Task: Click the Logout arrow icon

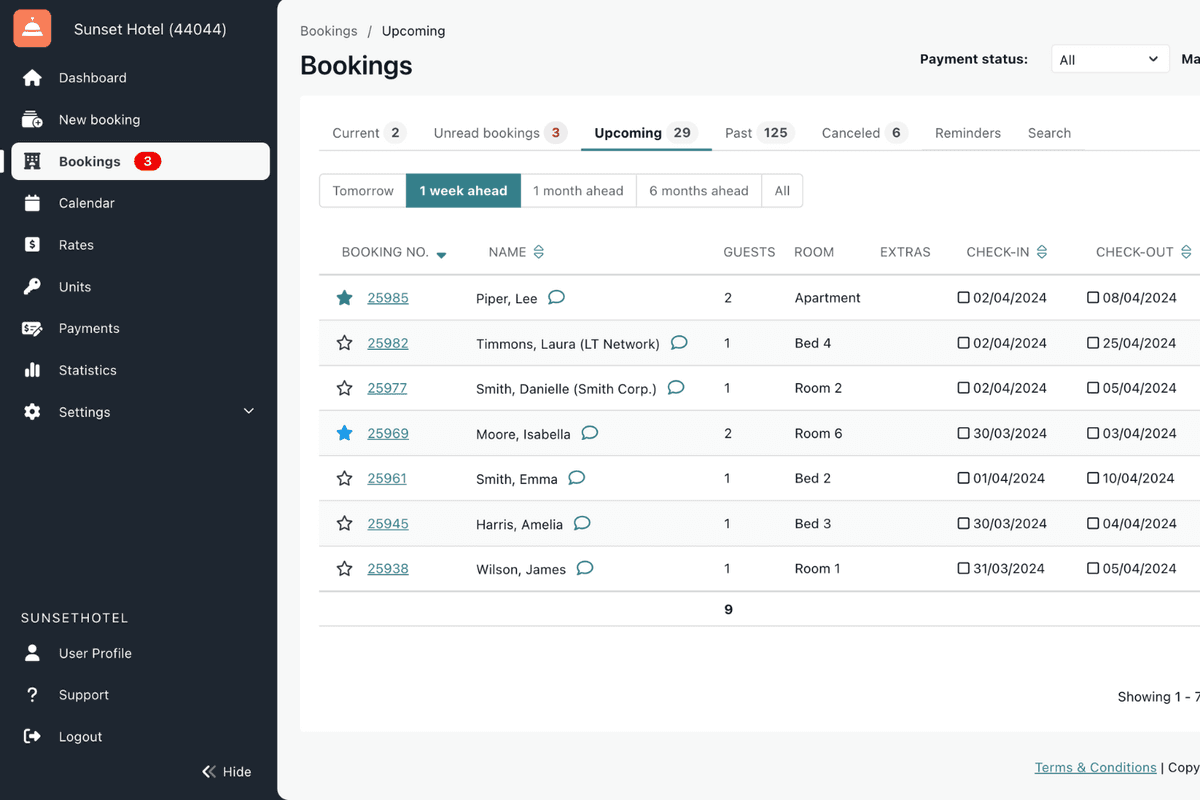Action: pos(32,737)
